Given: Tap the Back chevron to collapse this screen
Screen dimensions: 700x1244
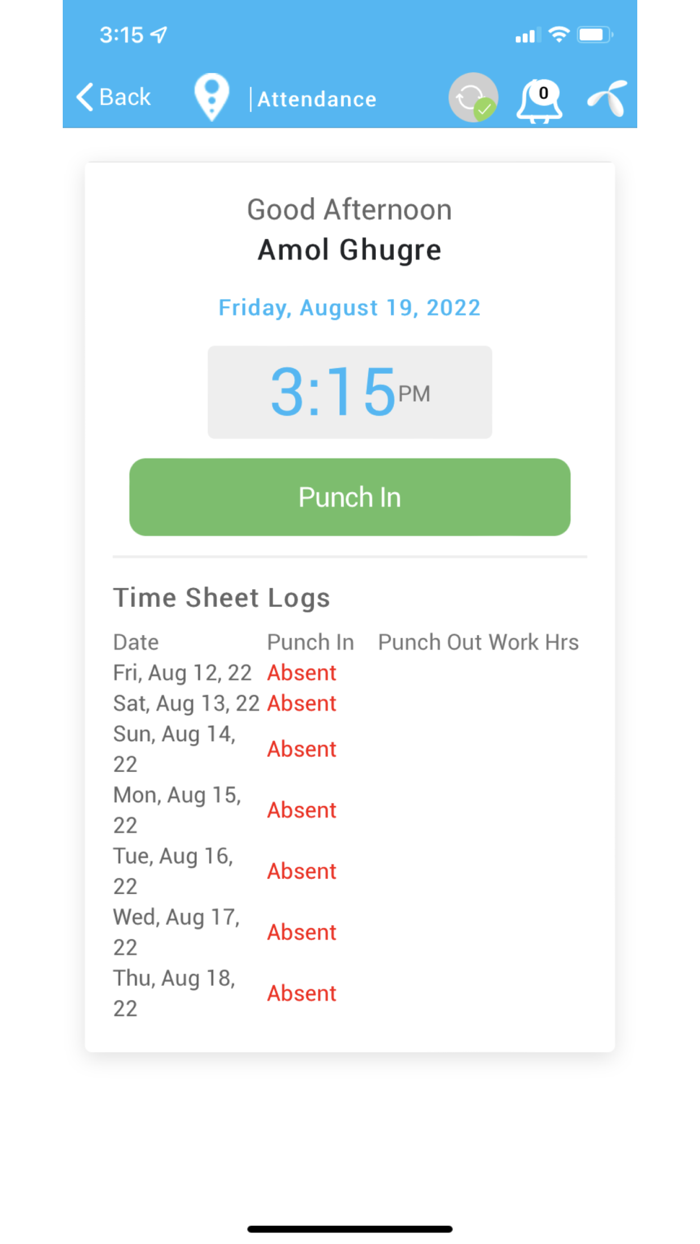Looking at the screenshot, I should point(84,97).
